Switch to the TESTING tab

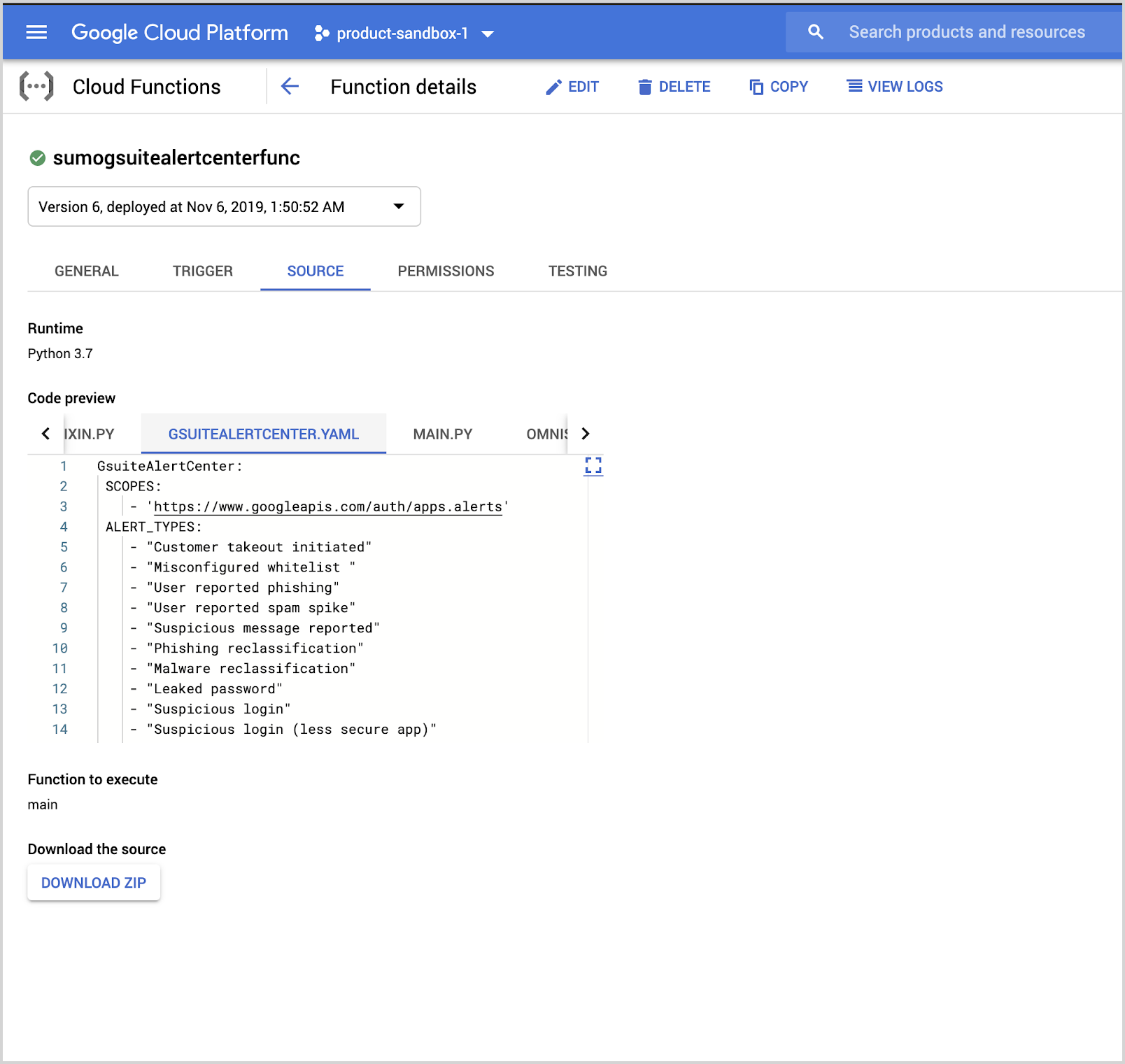(577, 271)
